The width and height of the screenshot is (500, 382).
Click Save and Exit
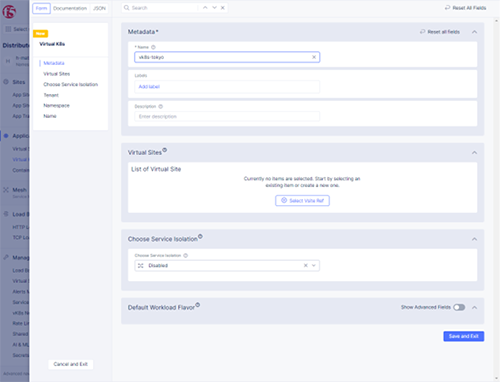click(x=464, y=336)
